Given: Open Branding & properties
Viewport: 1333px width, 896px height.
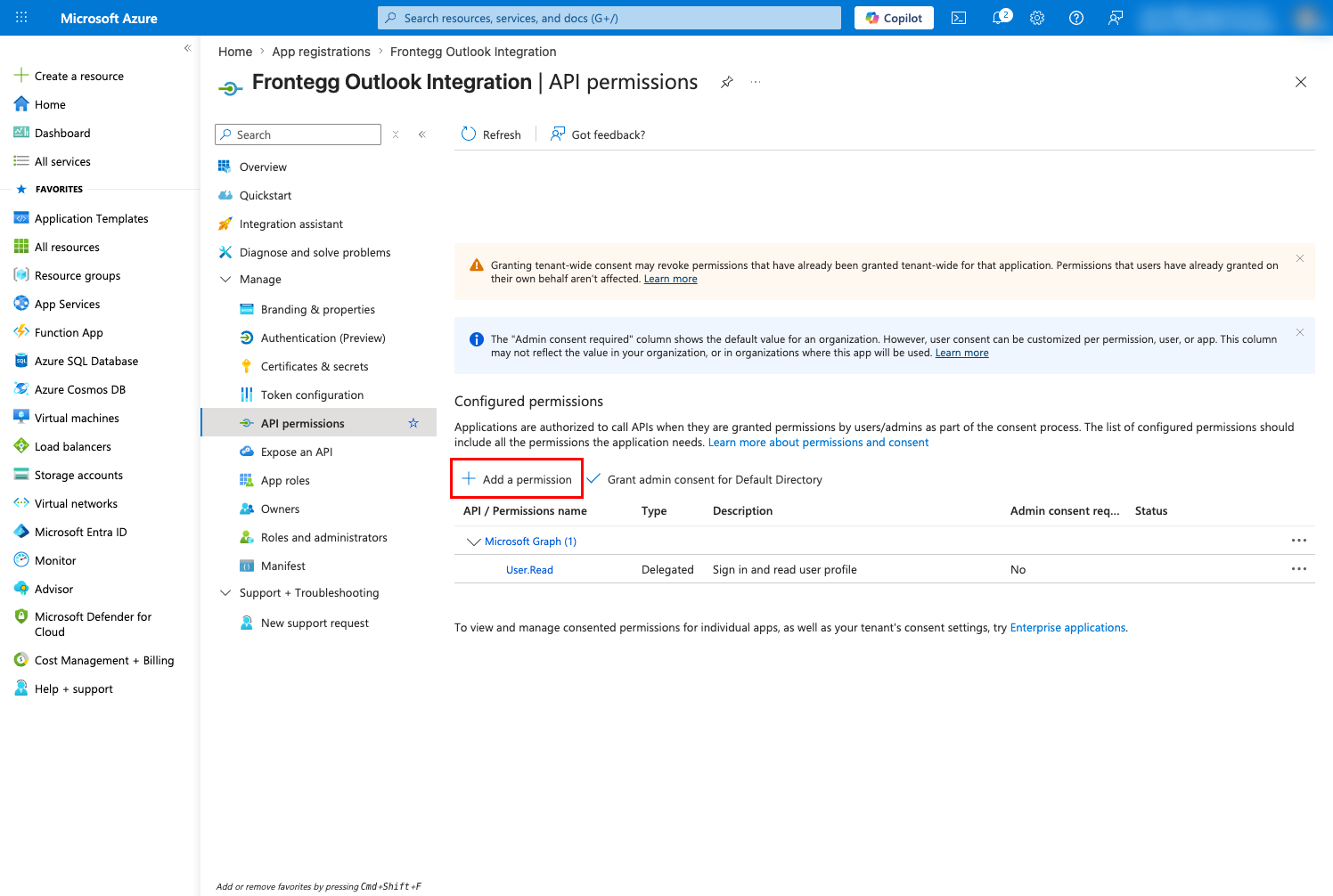Looking at the screenshot, I should tap(319, 309).
